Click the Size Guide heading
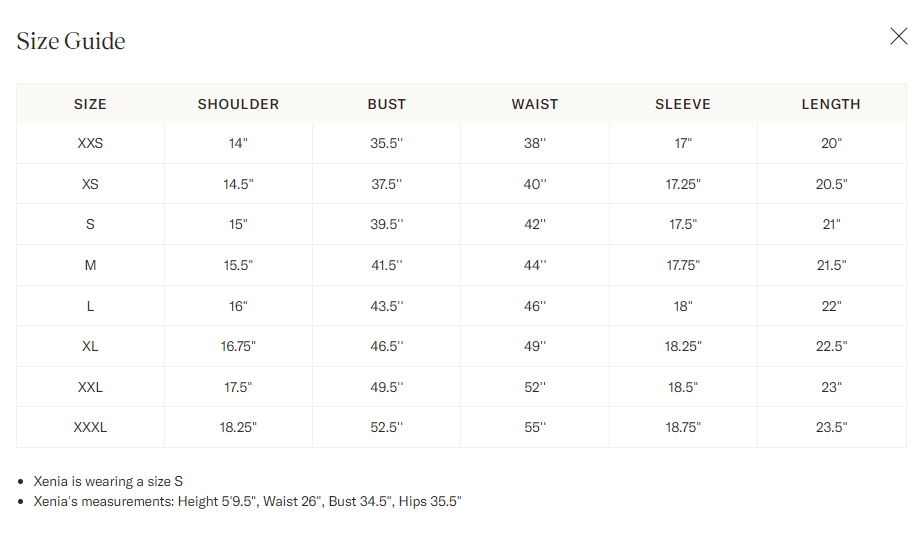The width and height of the screenshot is (911, 552). click(71, 41)
